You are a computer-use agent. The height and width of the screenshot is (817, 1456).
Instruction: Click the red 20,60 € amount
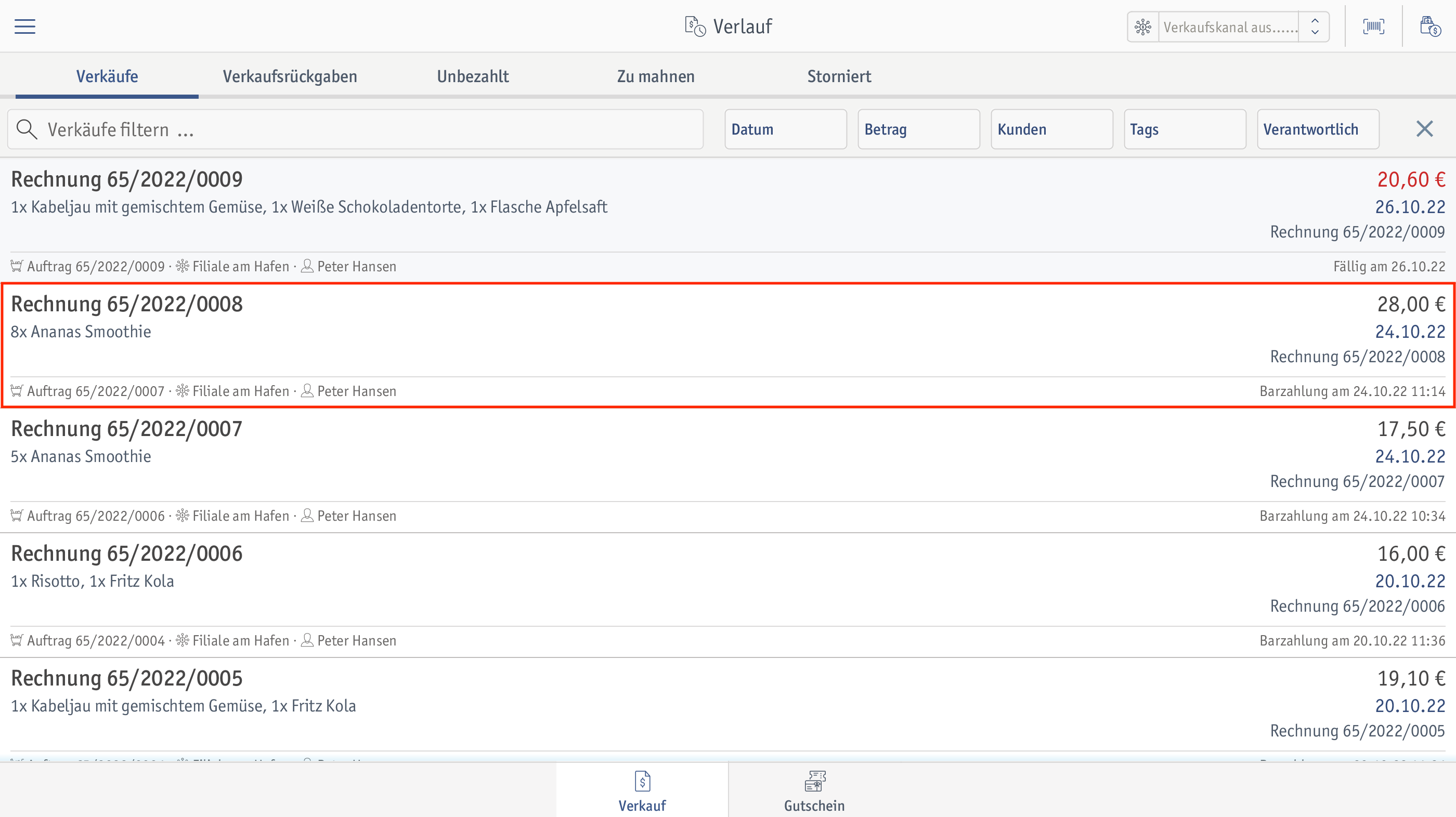(x=1411, y=180)
